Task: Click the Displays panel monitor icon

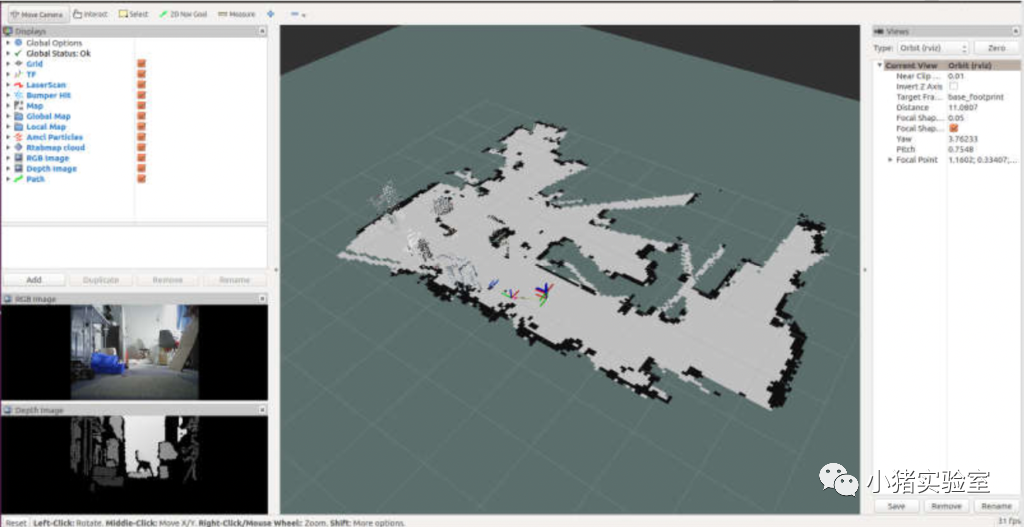Action: click(8, 31)
